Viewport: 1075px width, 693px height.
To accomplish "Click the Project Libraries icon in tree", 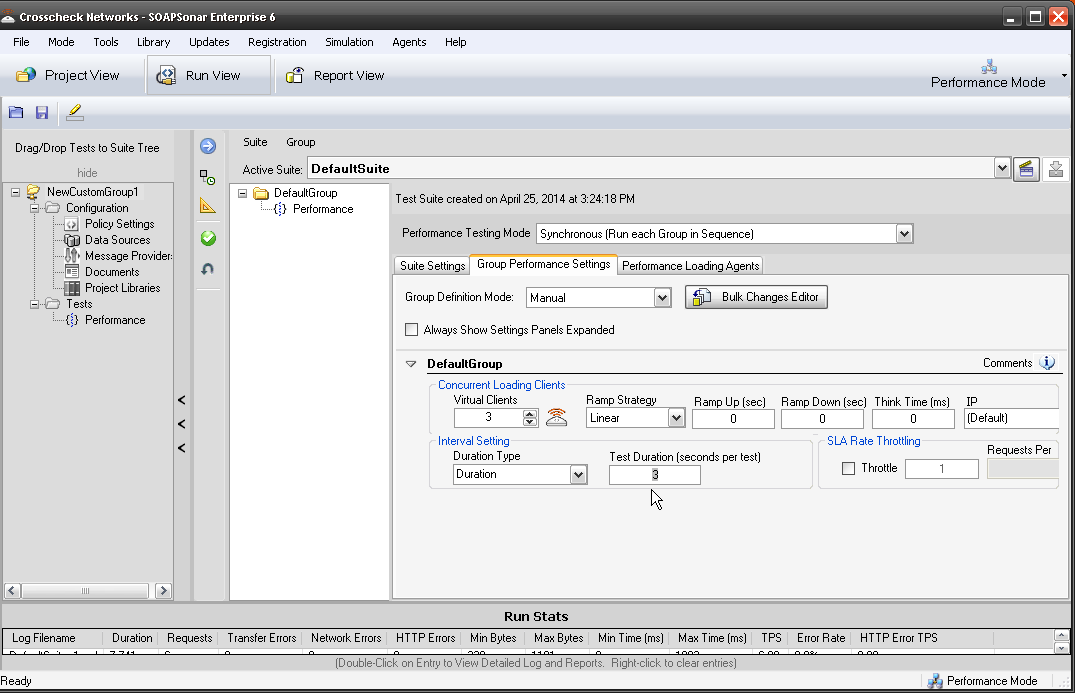I will tap(71, 288).
